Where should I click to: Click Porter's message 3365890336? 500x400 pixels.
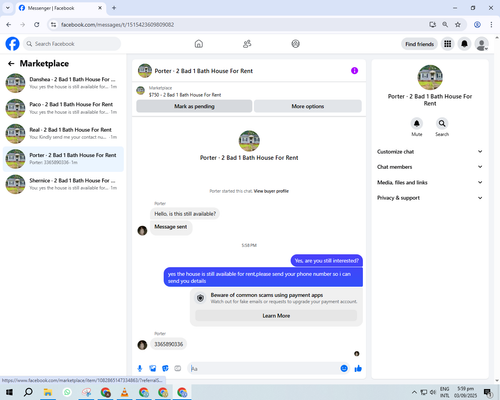click(168, 344)
